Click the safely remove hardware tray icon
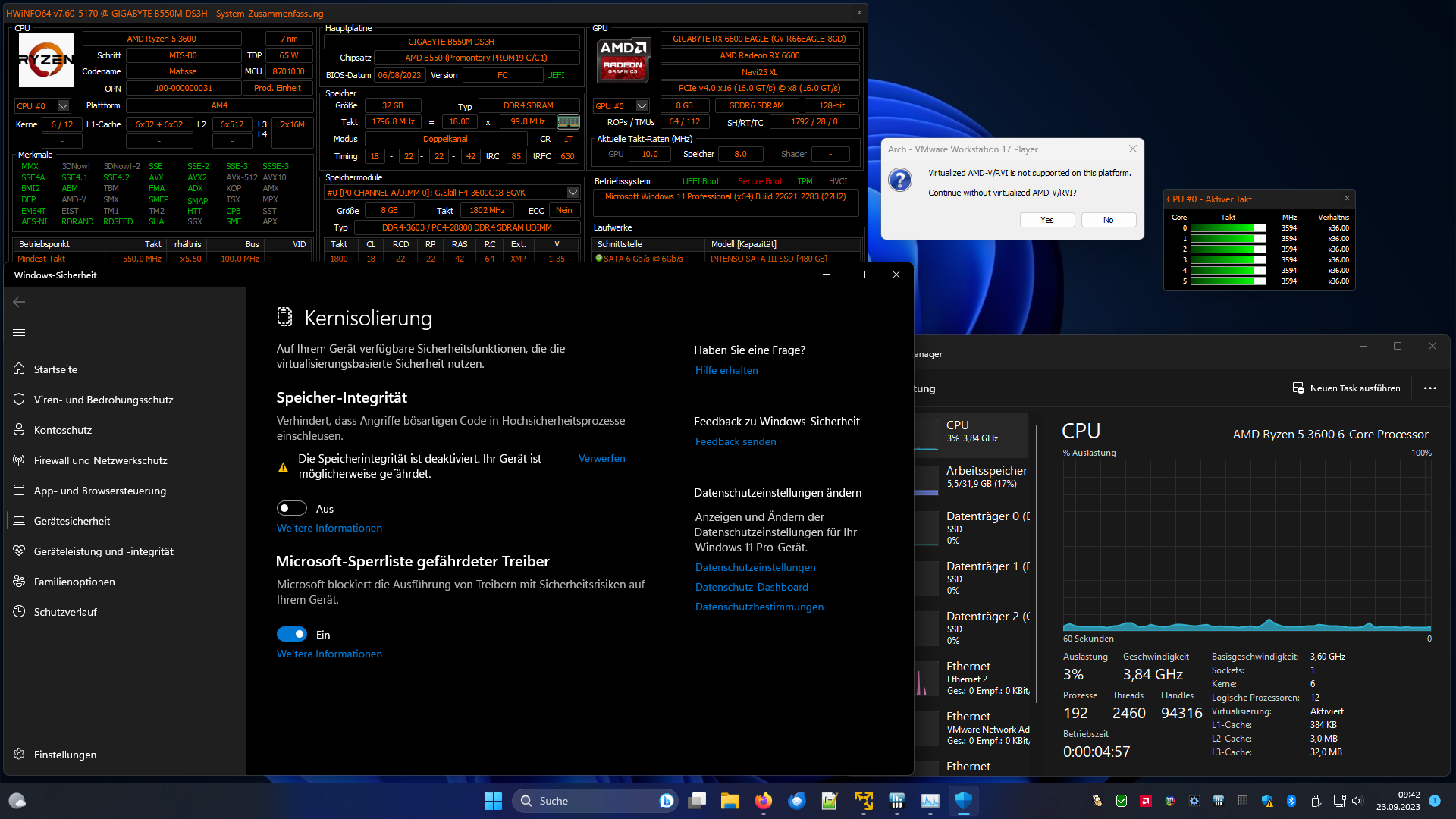The image size is (1456, 819). coord(1316,801)
